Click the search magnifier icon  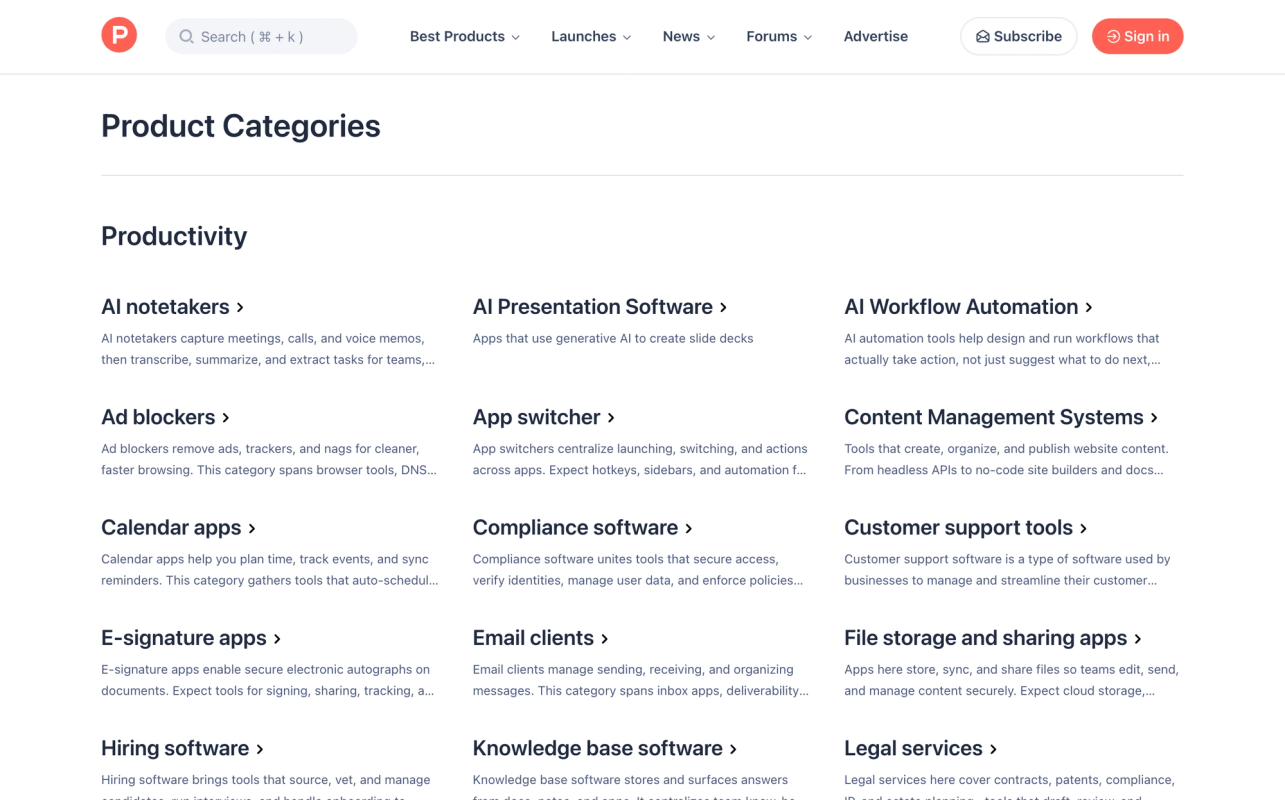[186, 37]
